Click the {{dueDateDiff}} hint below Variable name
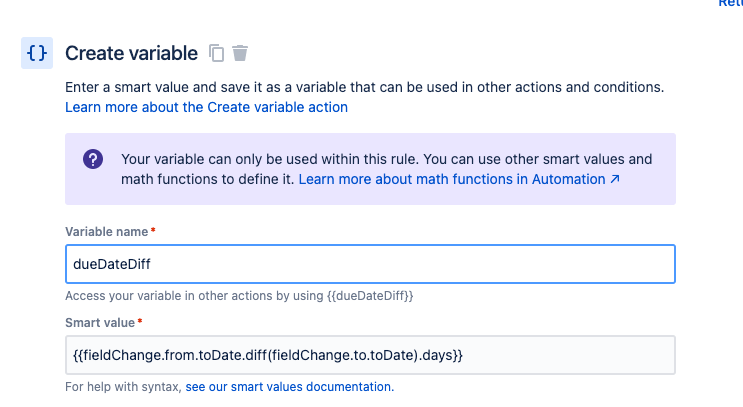 [370, 296]
